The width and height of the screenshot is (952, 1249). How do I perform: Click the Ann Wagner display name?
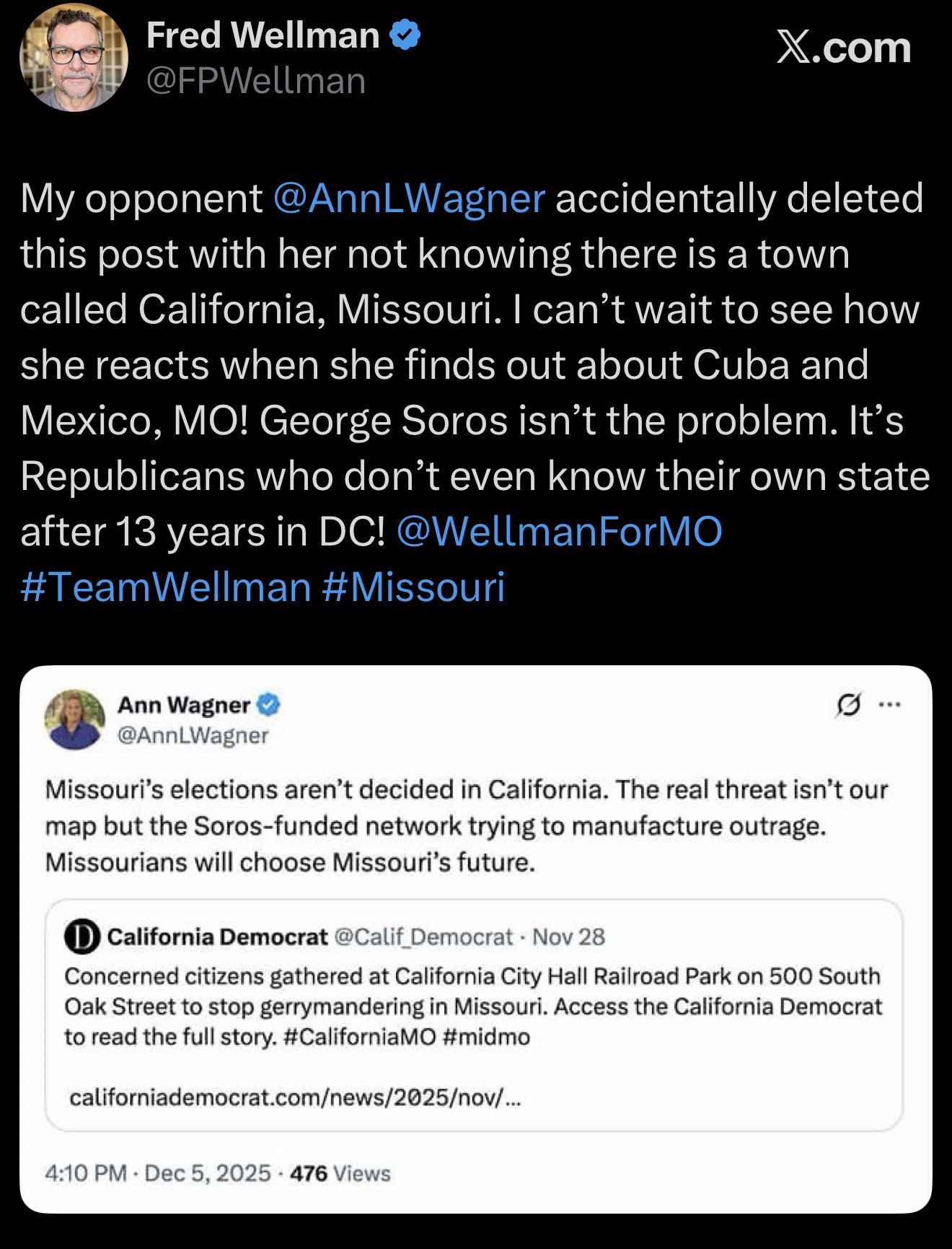pyautogui.click(x=184, y=704)
